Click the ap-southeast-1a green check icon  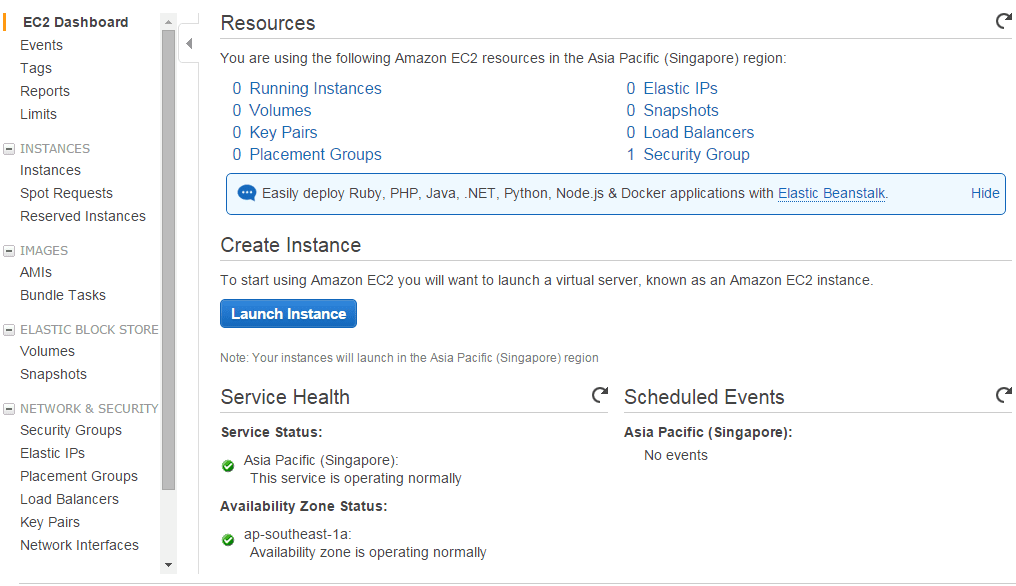[228, 539]
